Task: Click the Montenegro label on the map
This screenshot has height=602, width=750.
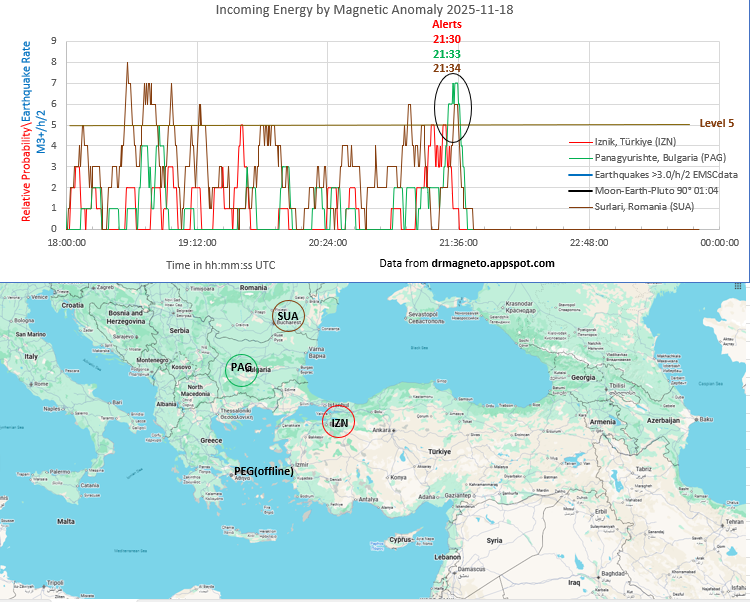Action: (152, 360)
